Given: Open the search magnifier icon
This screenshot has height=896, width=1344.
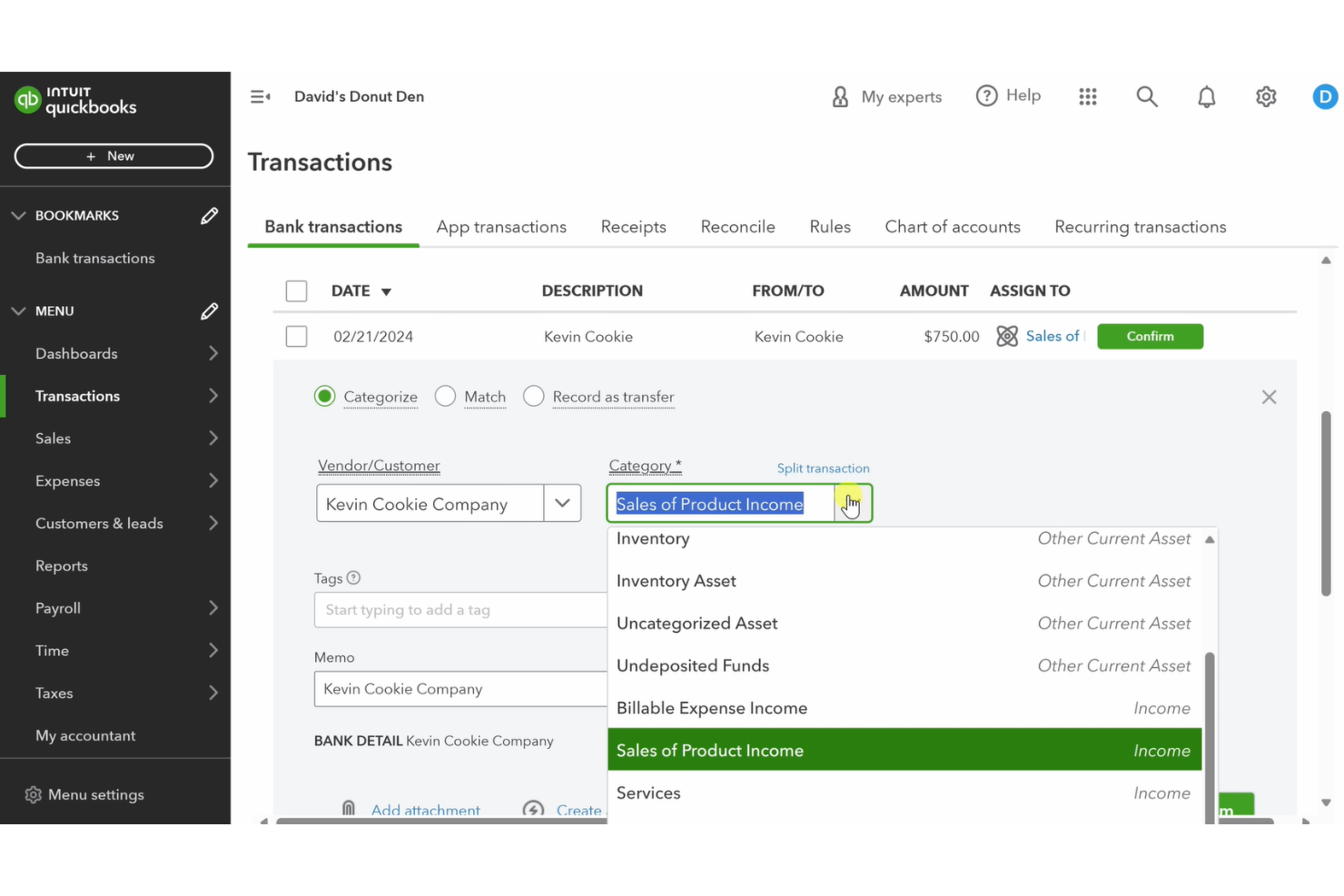Looking at the screenshot, I should [1147, 96].
